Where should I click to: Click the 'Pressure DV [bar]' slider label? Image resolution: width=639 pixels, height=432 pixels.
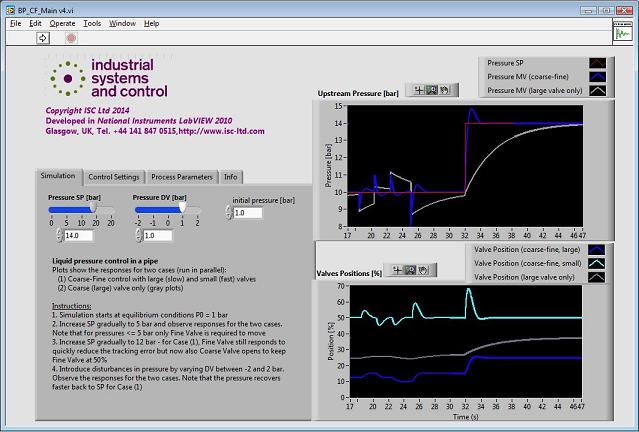160,197
